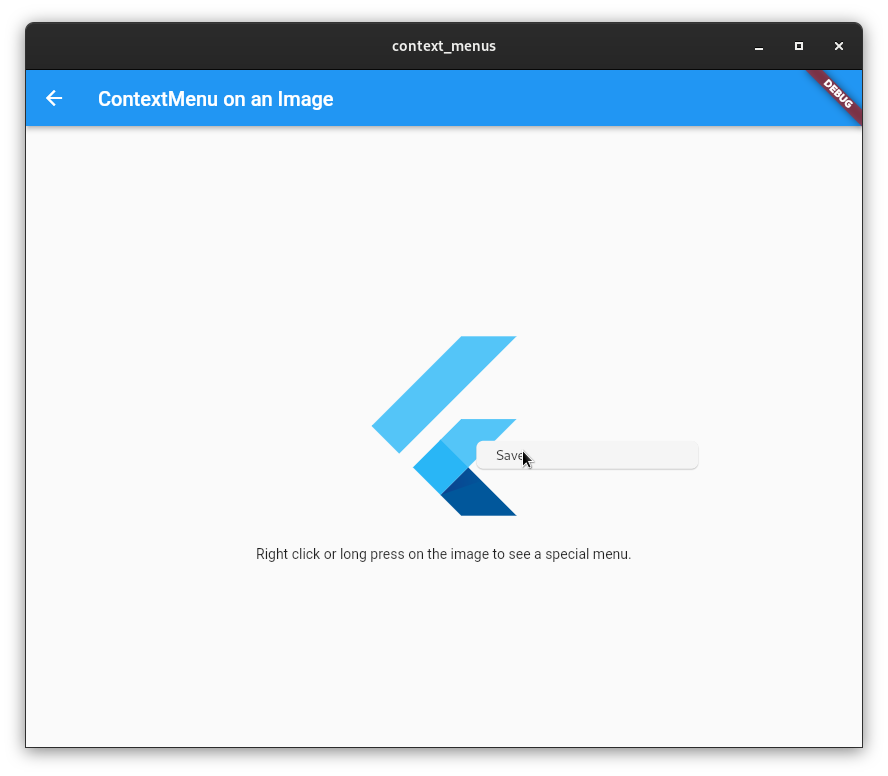This screenshot has width=888, height=776.
Task: Click the 'ContextMenu on an Image' title
Action: point(215,99)
